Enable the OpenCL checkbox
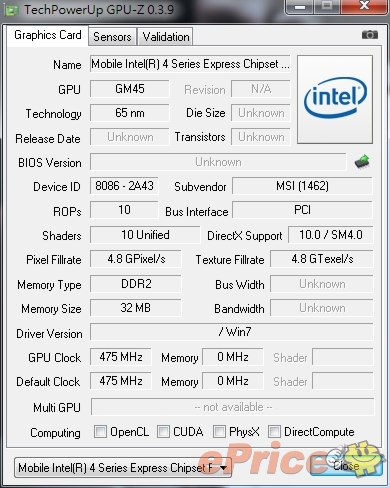Screen dimensions: 390x488 100,432
